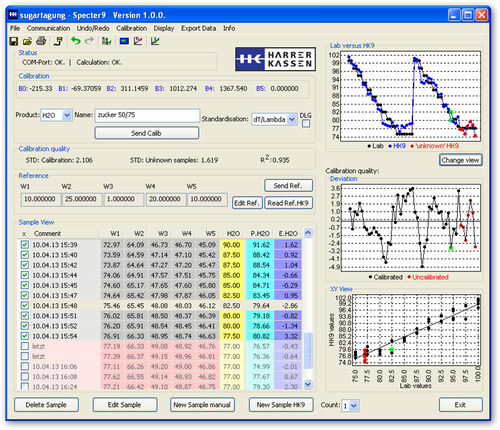Click the Lab versus HK9 chart

tap(411, 96)
